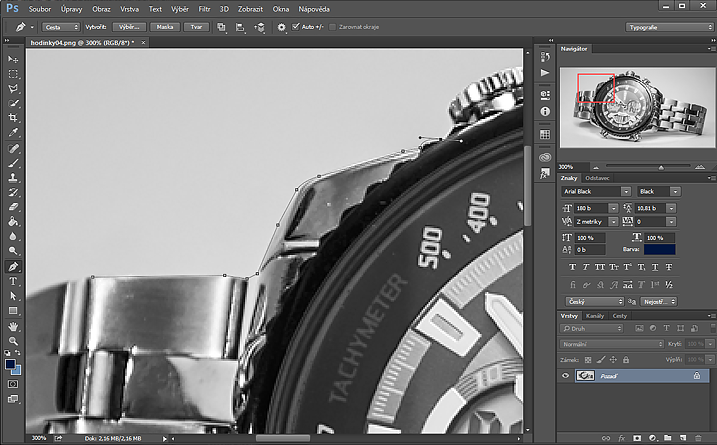The width and height of the screenshot is (717, 445).
Task: Open pen options gear menu
Action: (281, 27)
